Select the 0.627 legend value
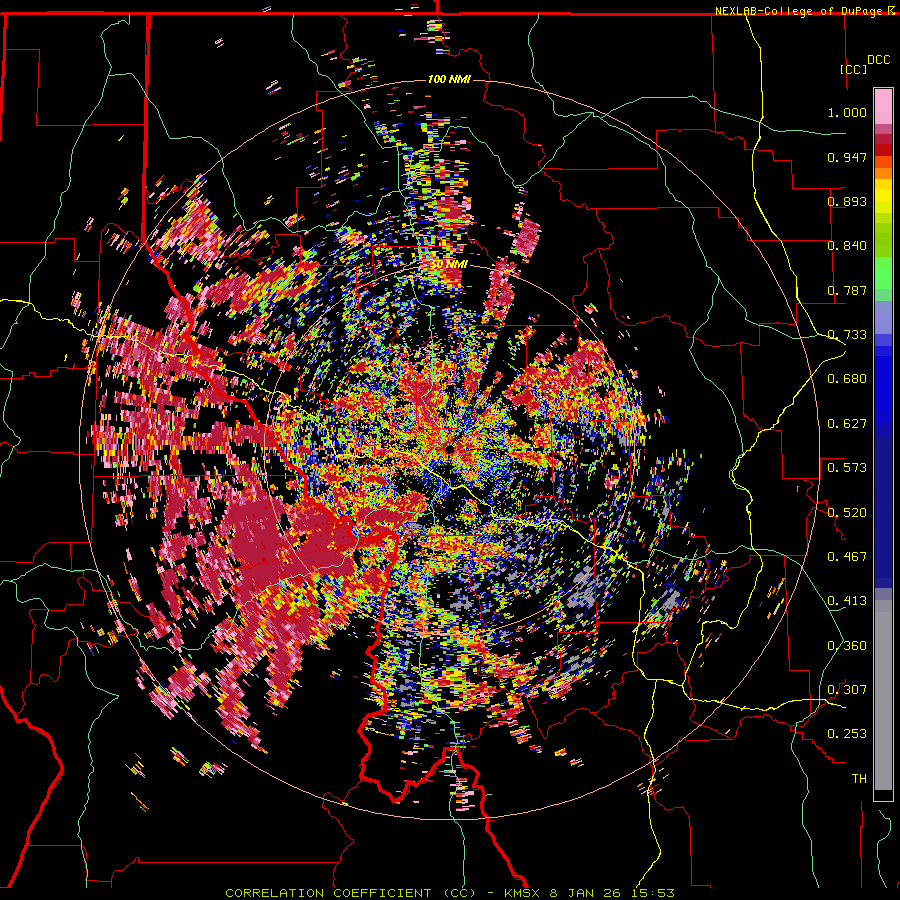 coord(847,424)
